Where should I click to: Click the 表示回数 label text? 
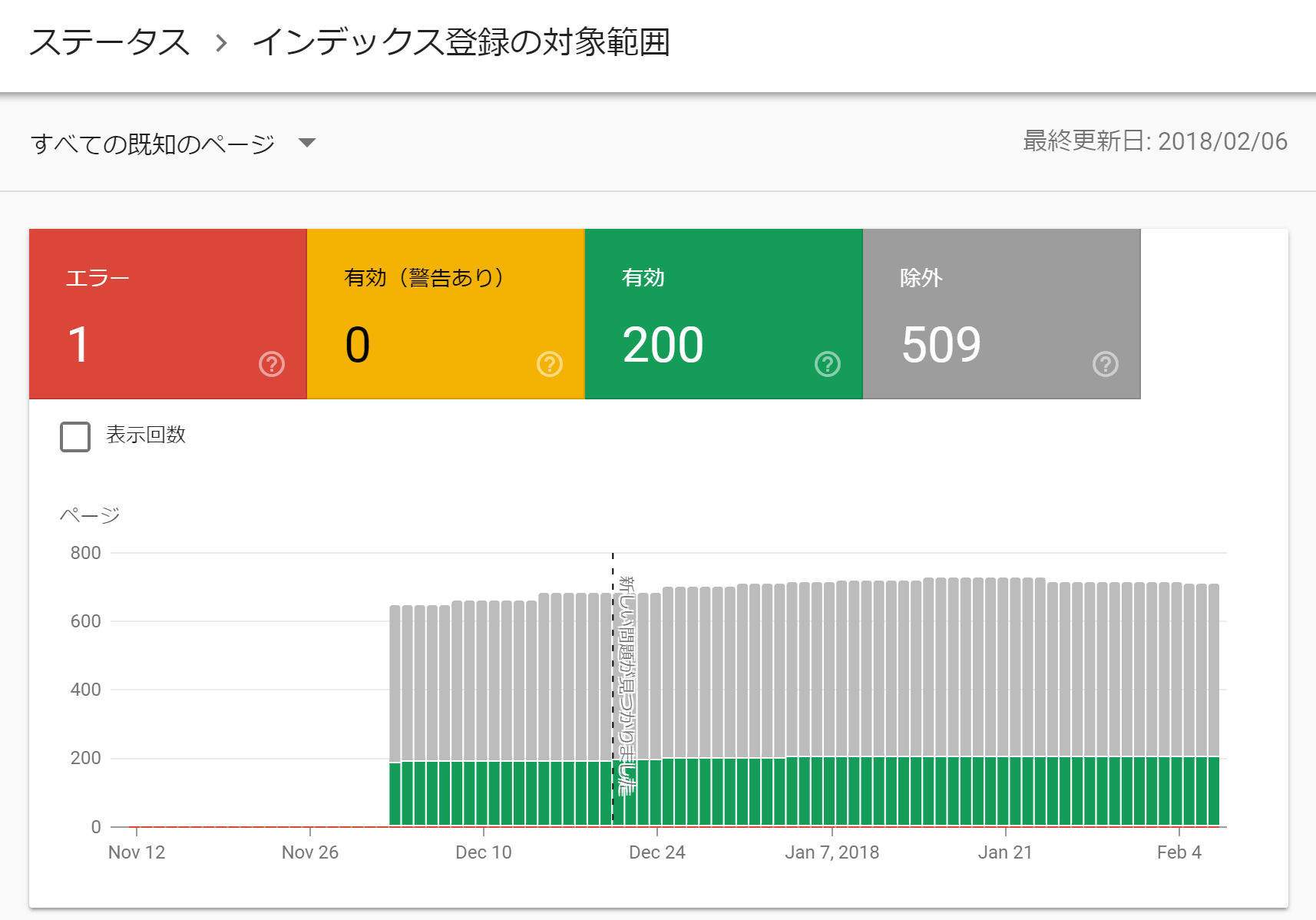point(146,435)
